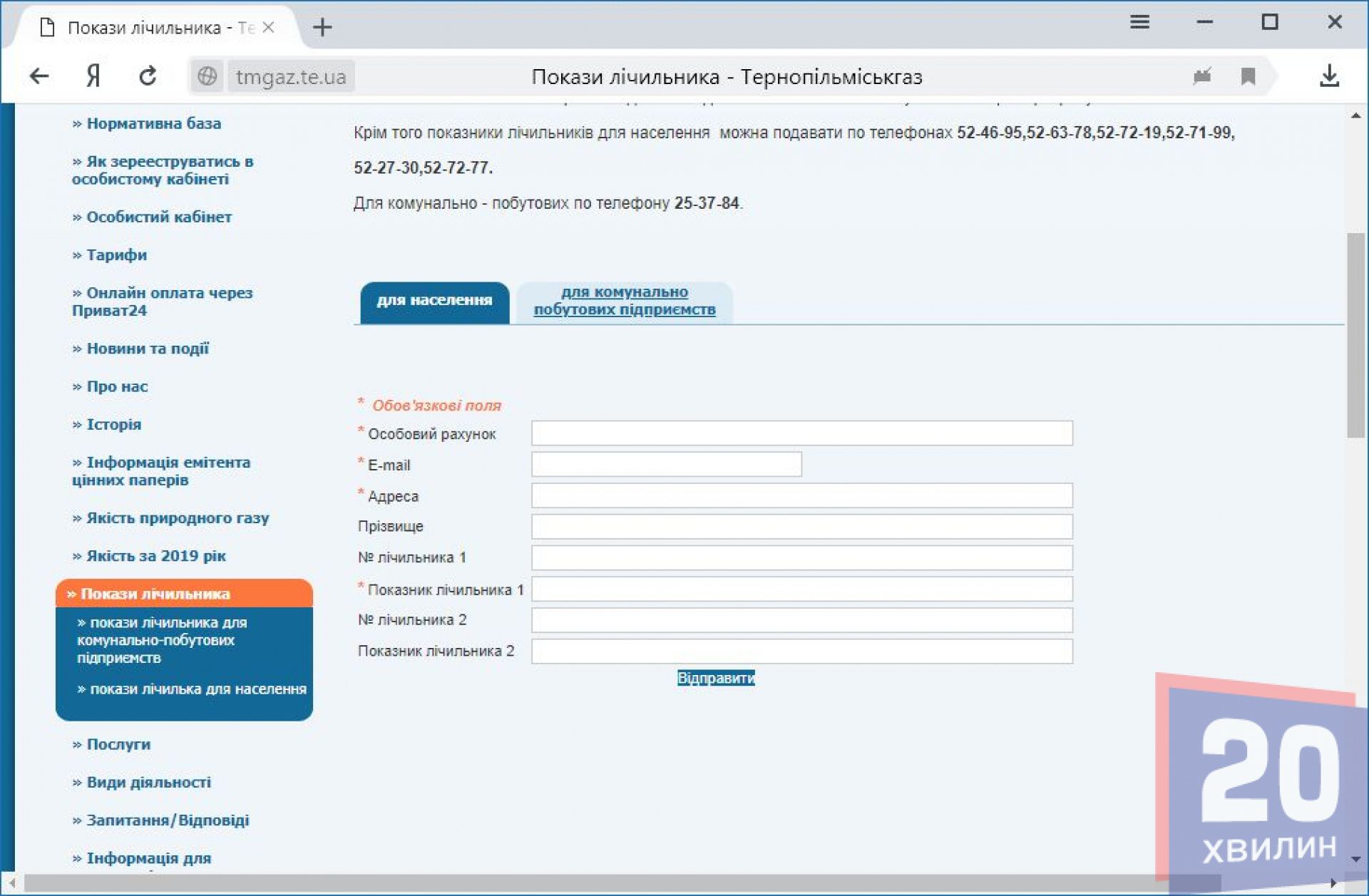The image size is (1369, 896).
Task: Click the bookmark icon in address bar
Action: pyautogui.click(x=1248, y=76)
